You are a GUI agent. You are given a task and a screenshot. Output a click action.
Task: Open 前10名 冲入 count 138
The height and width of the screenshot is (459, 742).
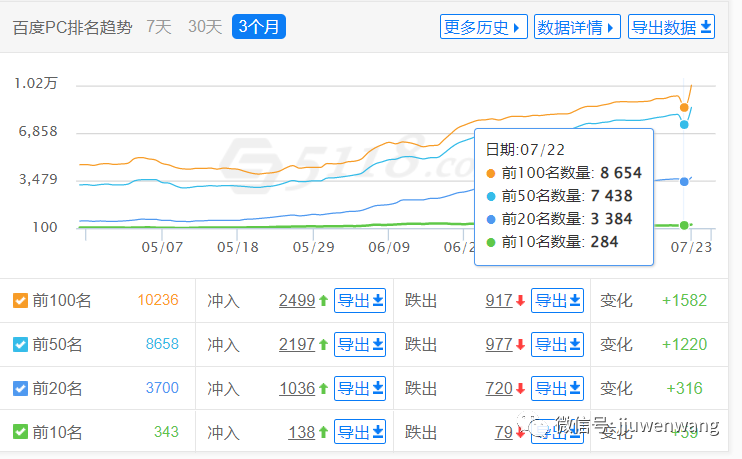[x=301, y=432]
